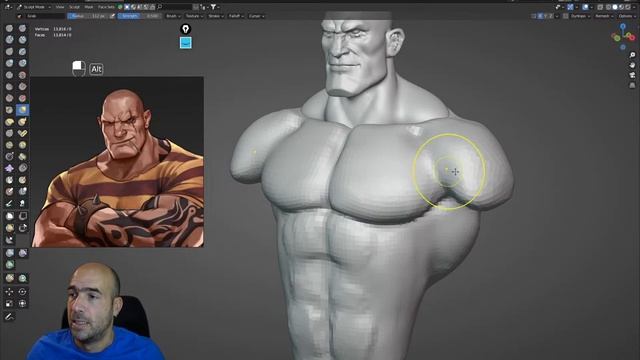The height and width of the screenshot is (360, 640).
Task: Select the Draw Sharp brush
Action: (22, 28)
